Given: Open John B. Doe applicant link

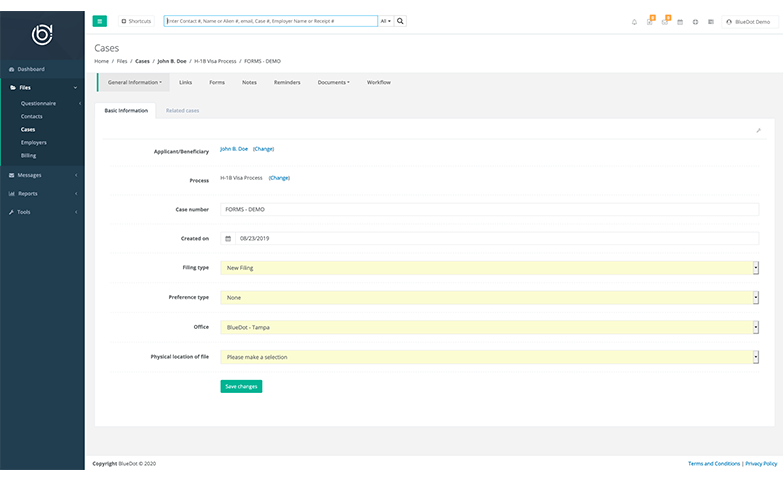Looking at the screenshot, I should click(x=234, y=149).
